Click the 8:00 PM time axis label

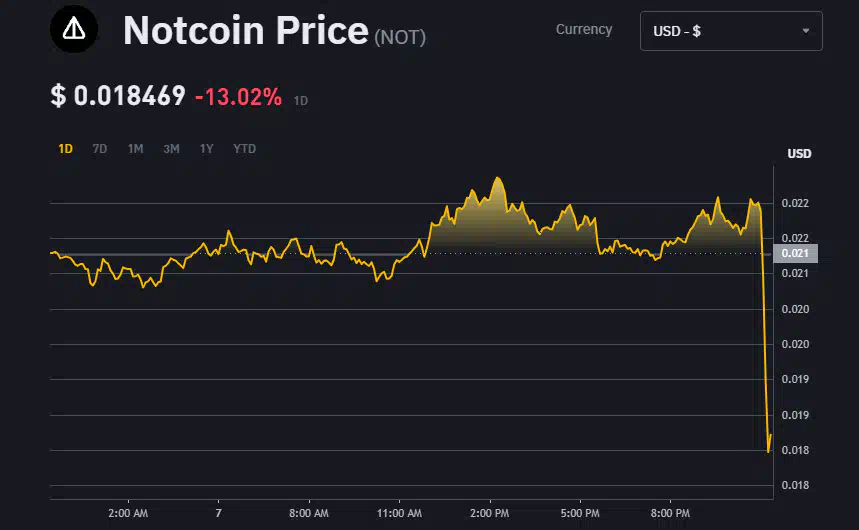pos(670,514)
